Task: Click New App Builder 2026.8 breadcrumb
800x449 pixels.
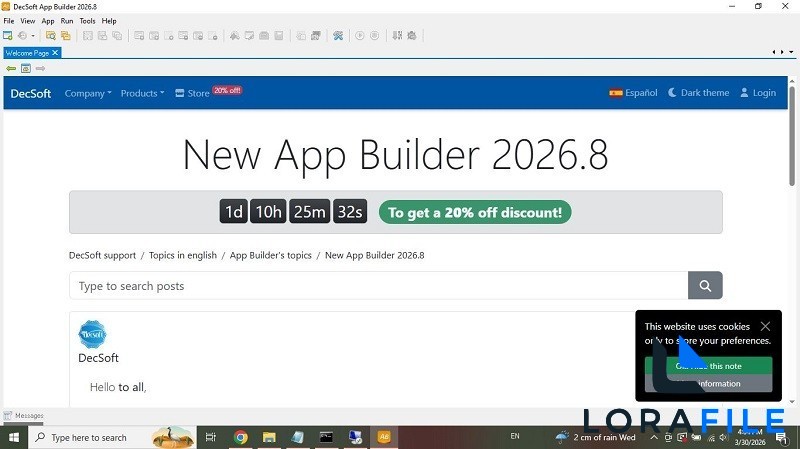Action: tap(374, 255)
